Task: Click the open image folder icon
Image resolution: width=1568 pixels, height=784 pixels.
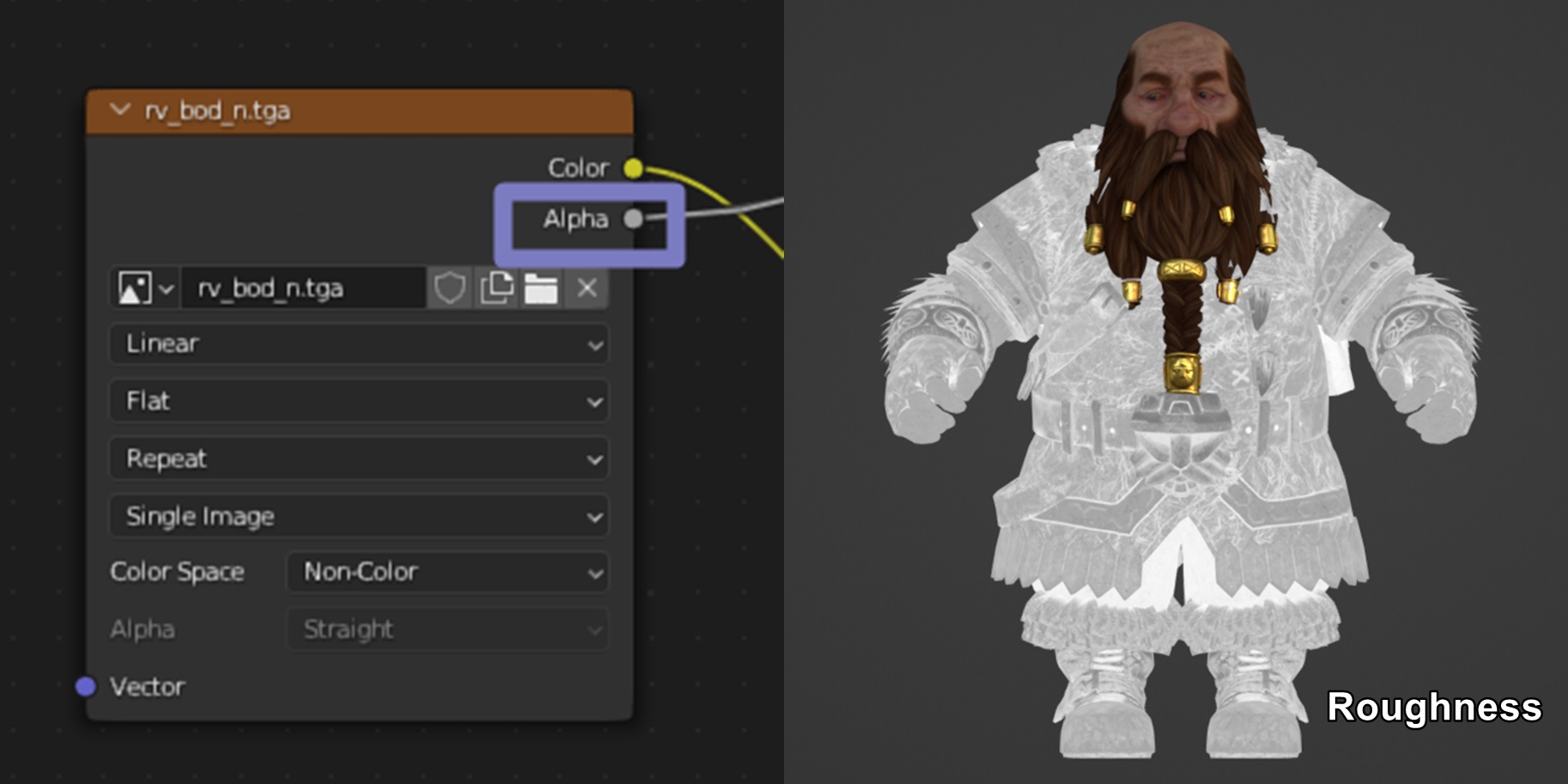Action: 541,289
